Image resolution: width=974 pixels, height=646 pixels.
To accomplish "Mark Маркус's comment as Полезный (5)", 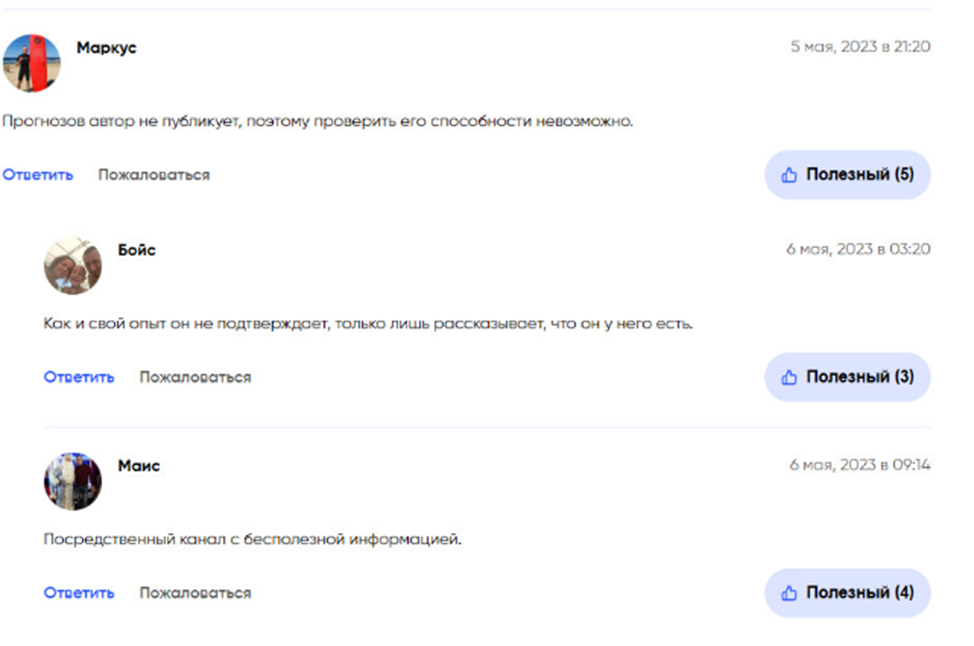I will coord(847,175).
